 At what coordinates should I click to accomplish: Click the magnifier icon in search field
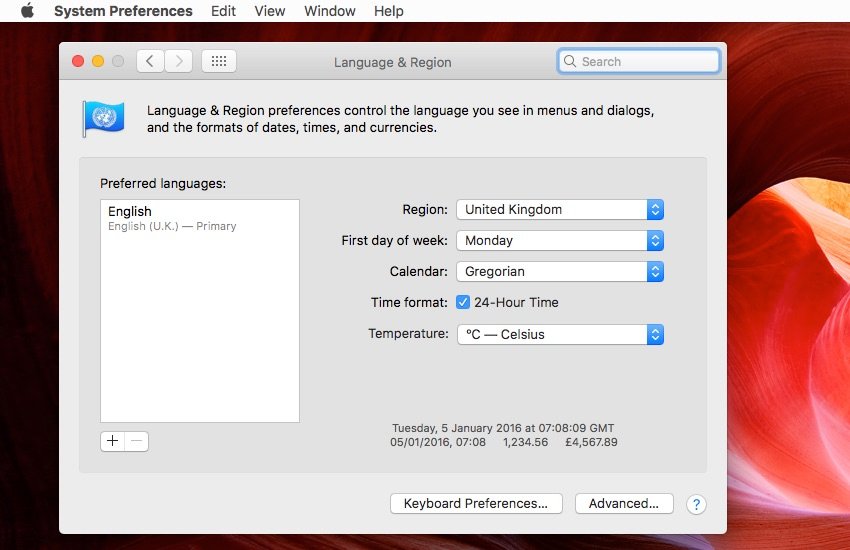pyautogui.click(x=570, y=61)
